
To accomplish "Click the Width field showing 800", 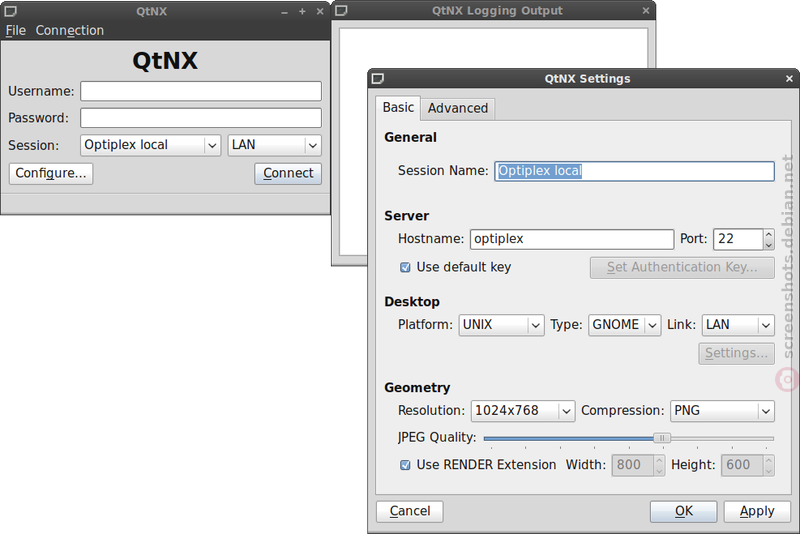I will pos(633,465).
